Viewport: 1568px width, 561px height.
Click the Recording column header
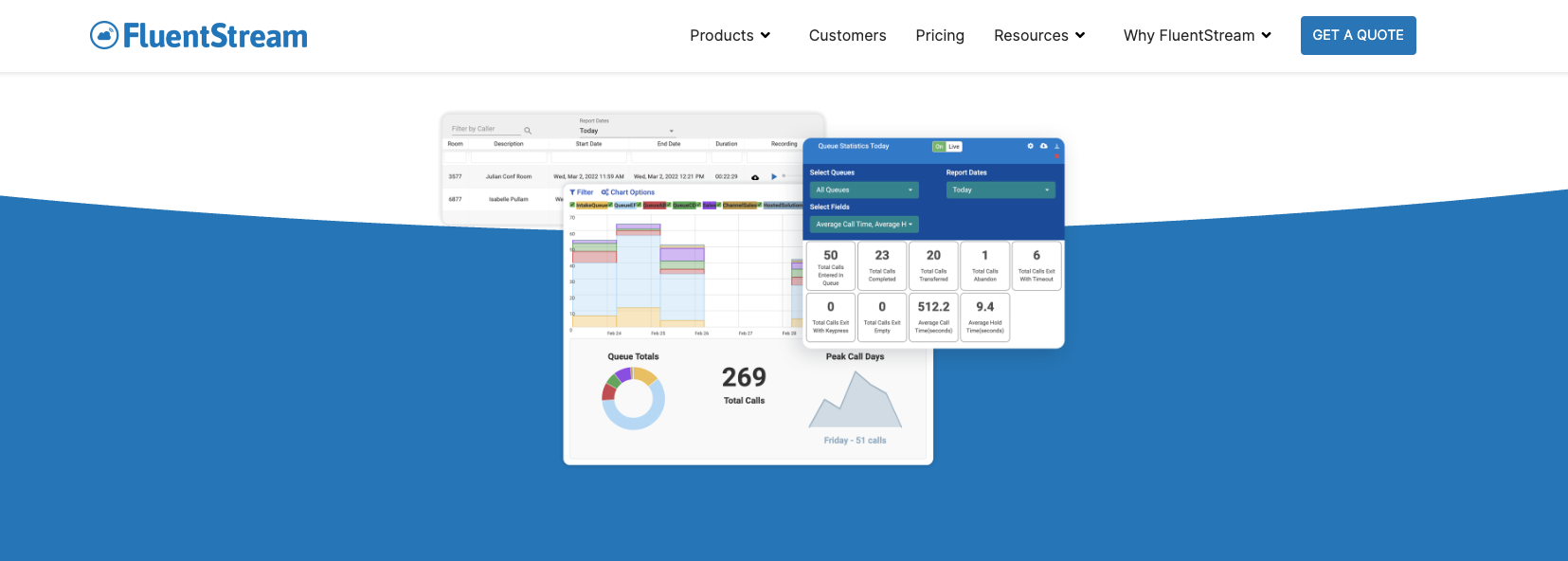(784, 144)
